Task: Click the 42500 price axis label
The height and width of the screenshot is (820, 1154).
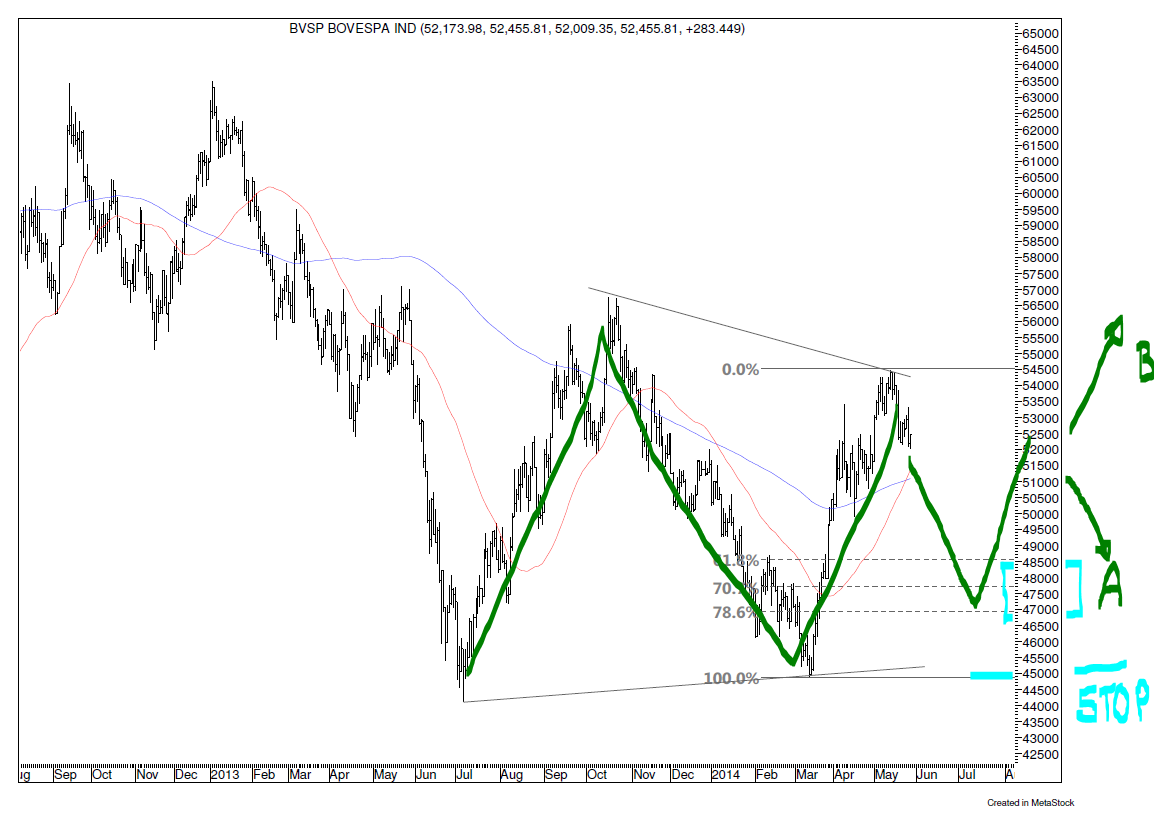Action: [x=1041, y=755]
